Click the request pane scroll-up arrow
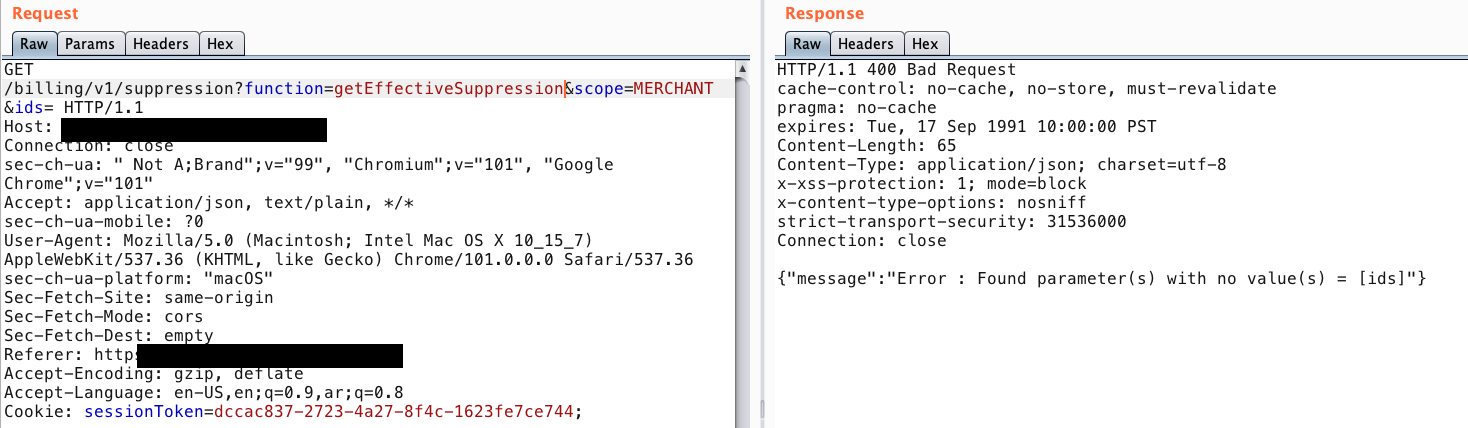This screenshot has width=1468, height=428. [x=742, y=70]
